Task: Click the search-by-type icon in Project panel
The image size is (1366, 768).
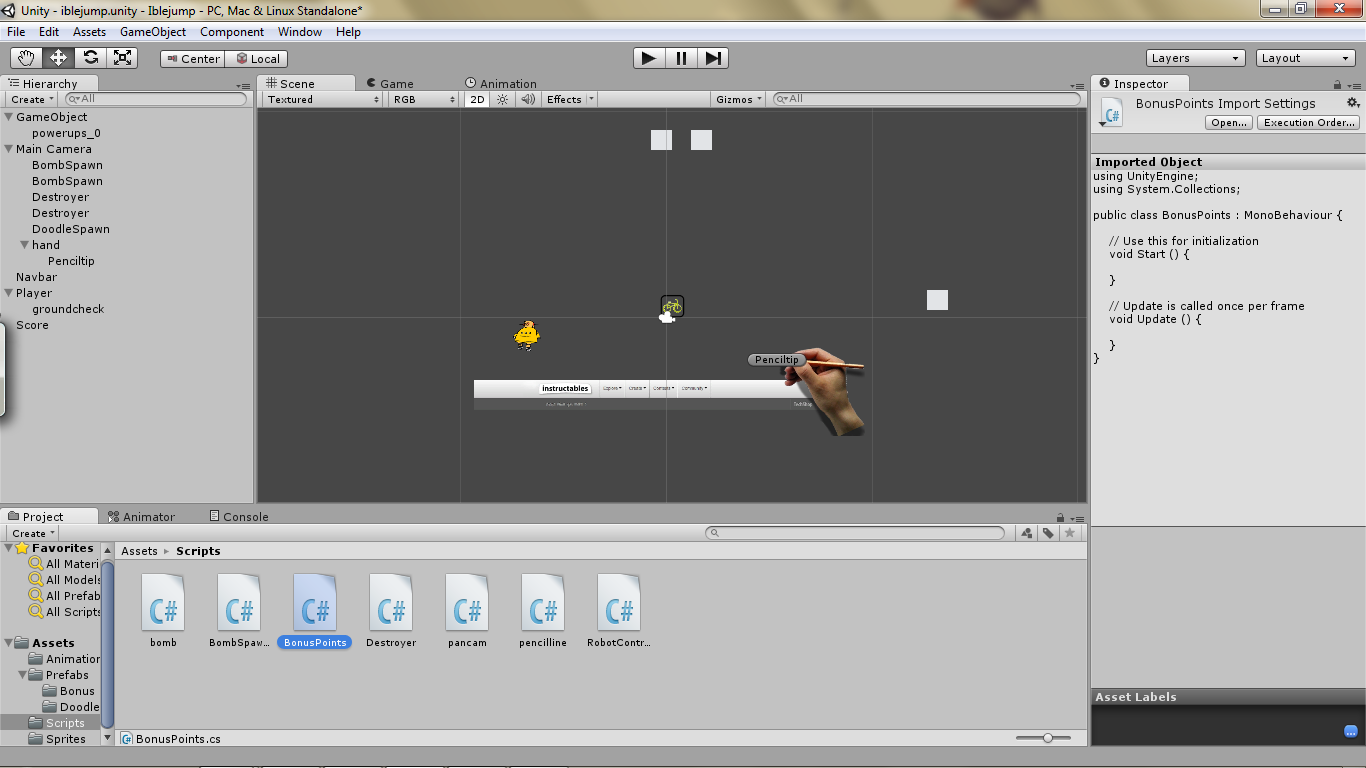Action: tap(1027, 533)
